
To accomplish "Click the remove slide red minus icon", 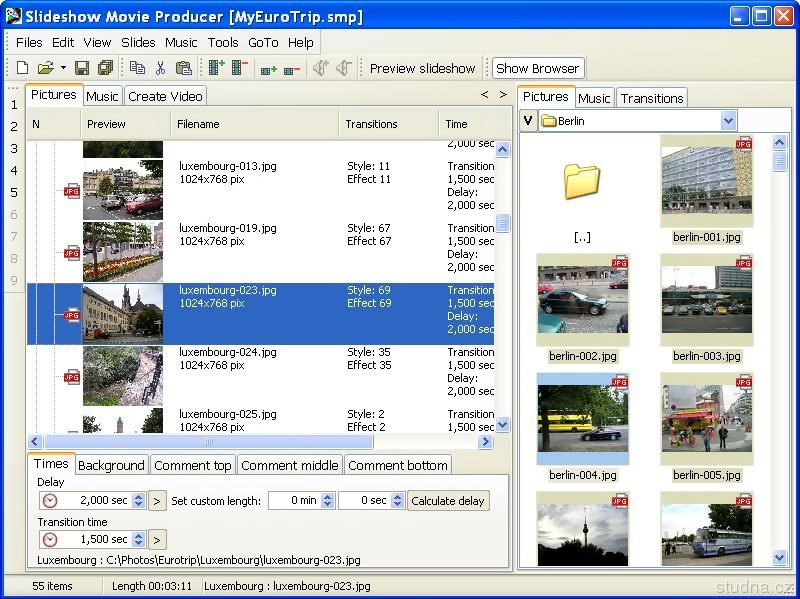I will pyautogui.click(x=240, y=68).
